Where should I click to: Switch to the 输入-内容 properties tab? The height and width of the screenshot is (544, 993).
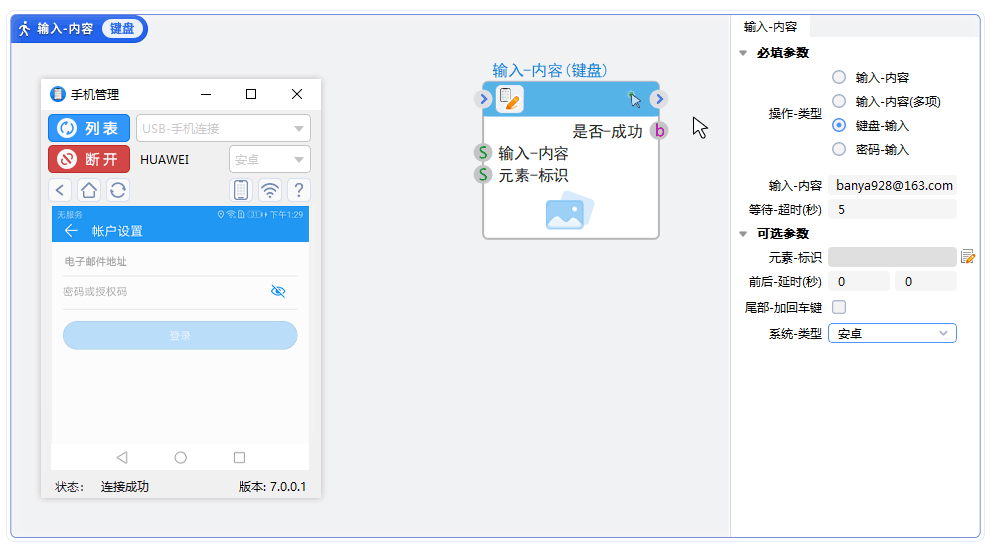coord(770,27)
